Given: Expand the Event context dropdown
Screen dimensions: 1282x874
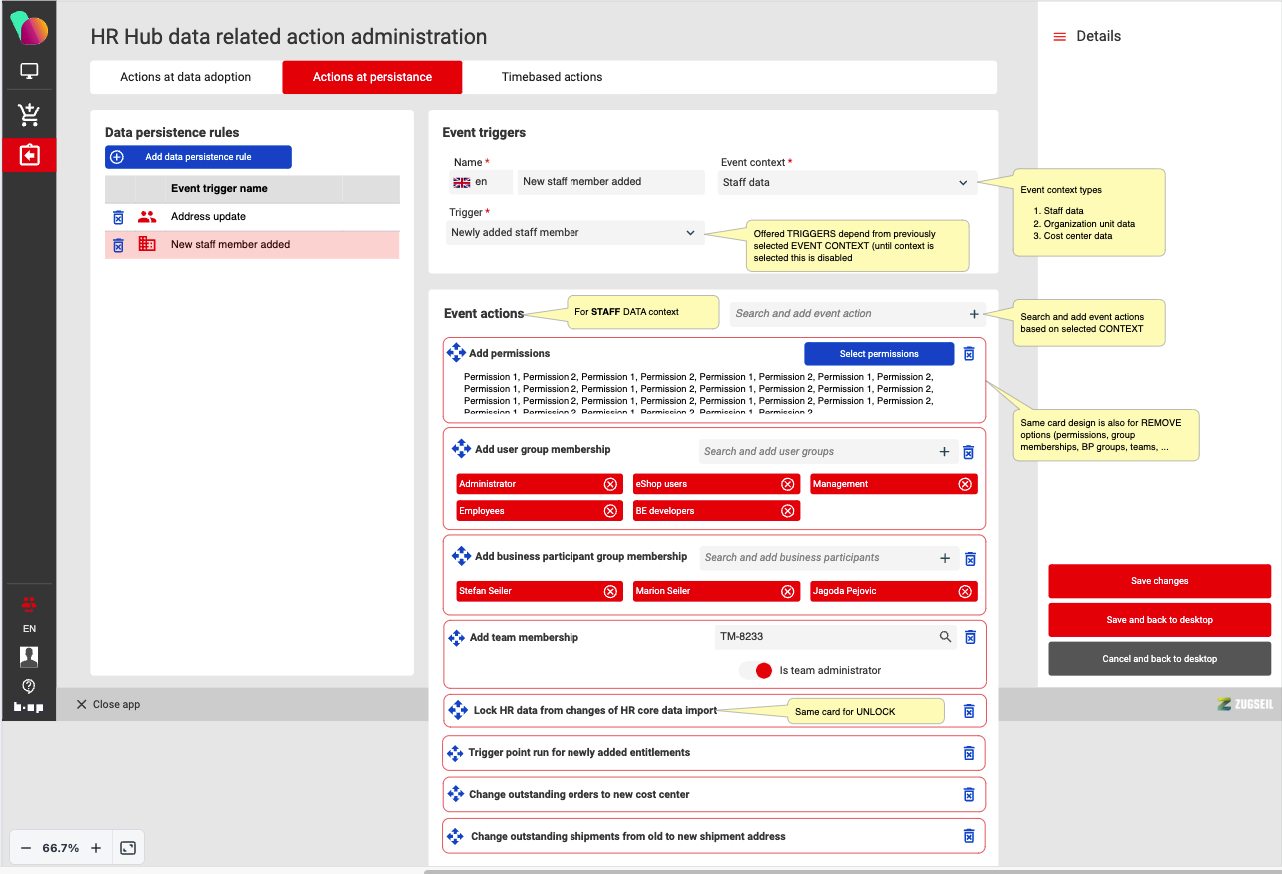Looking at the screenshot, I should coord(846,183).
